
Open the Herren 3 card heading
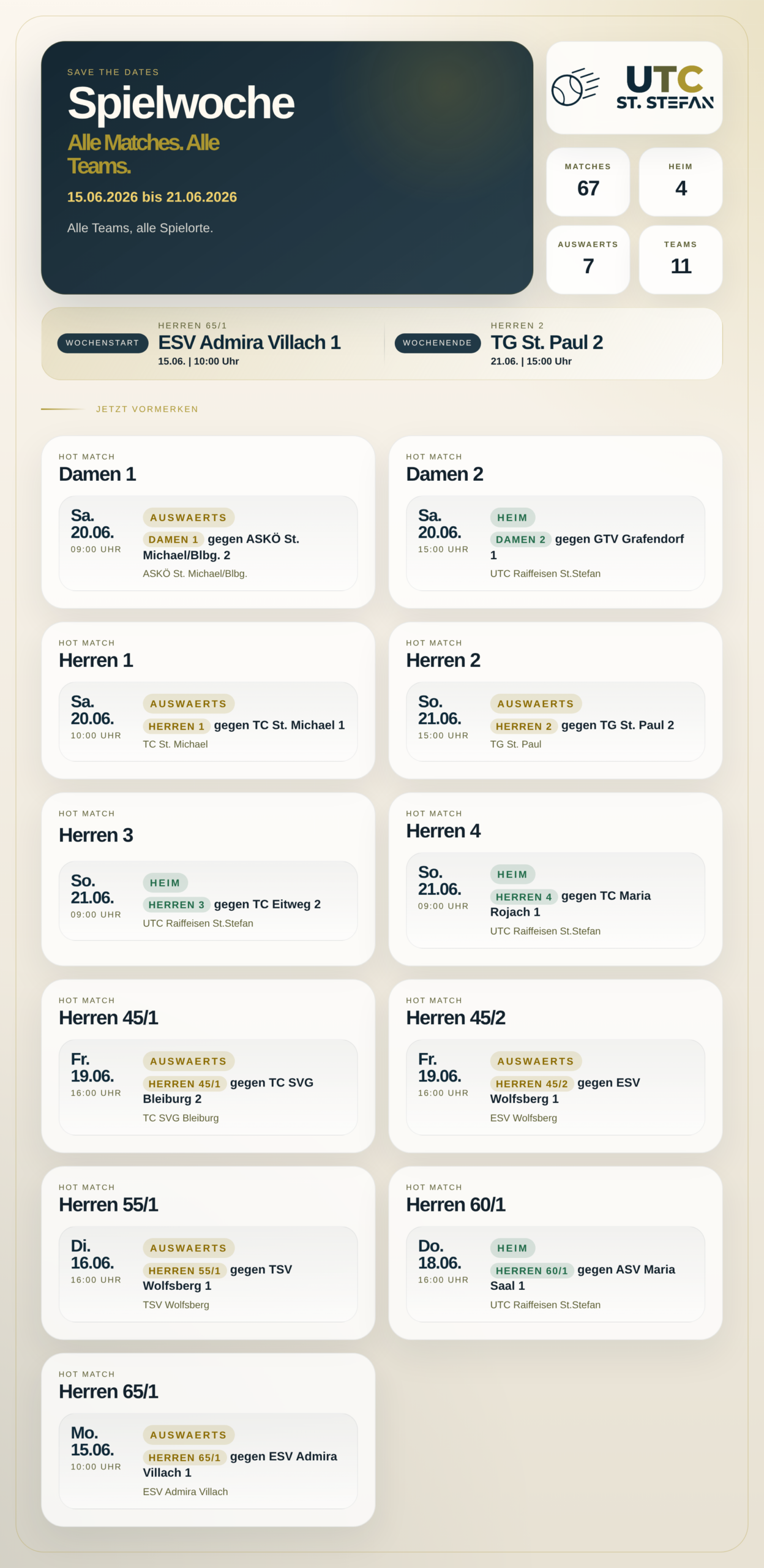[x=96, y=835]
